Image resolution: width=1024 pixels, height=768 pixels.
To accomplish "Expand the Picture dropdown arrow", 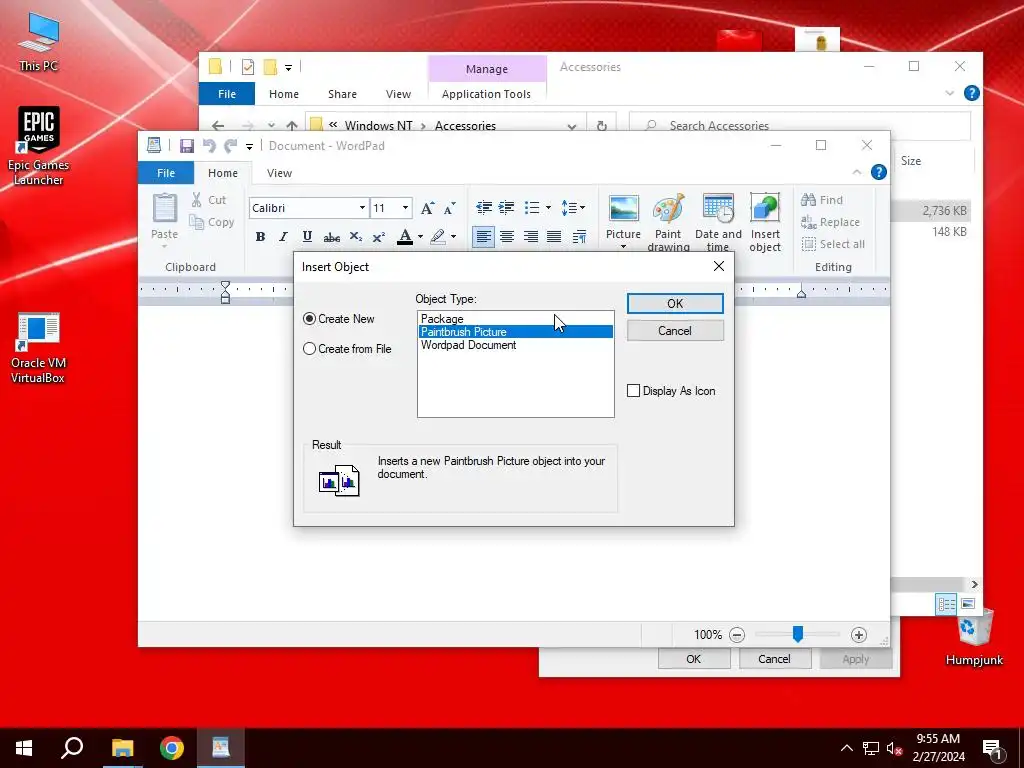I will pyautogui.click(x=623, y=246).
